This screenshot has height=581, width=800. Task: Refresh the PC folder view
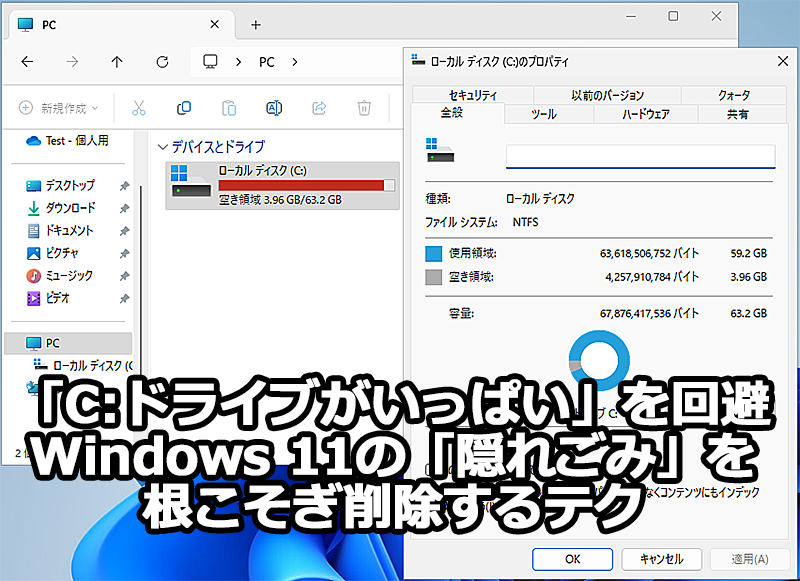(162, 62)
